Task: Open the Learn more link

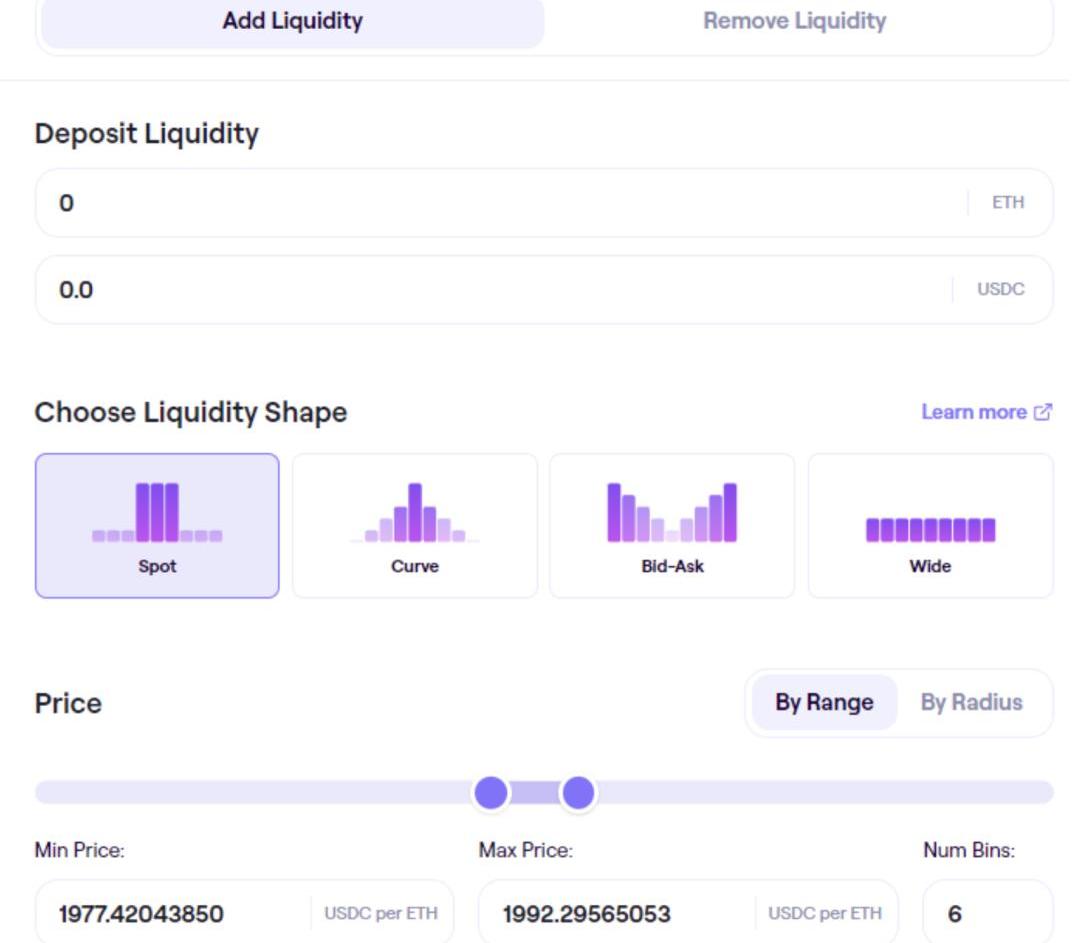Action: click(973, 412)
